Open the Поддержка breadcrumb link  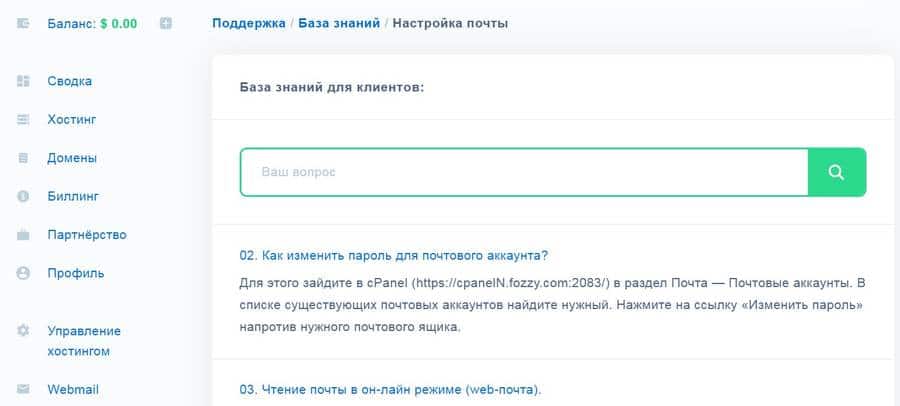click(x=249, y=24)
